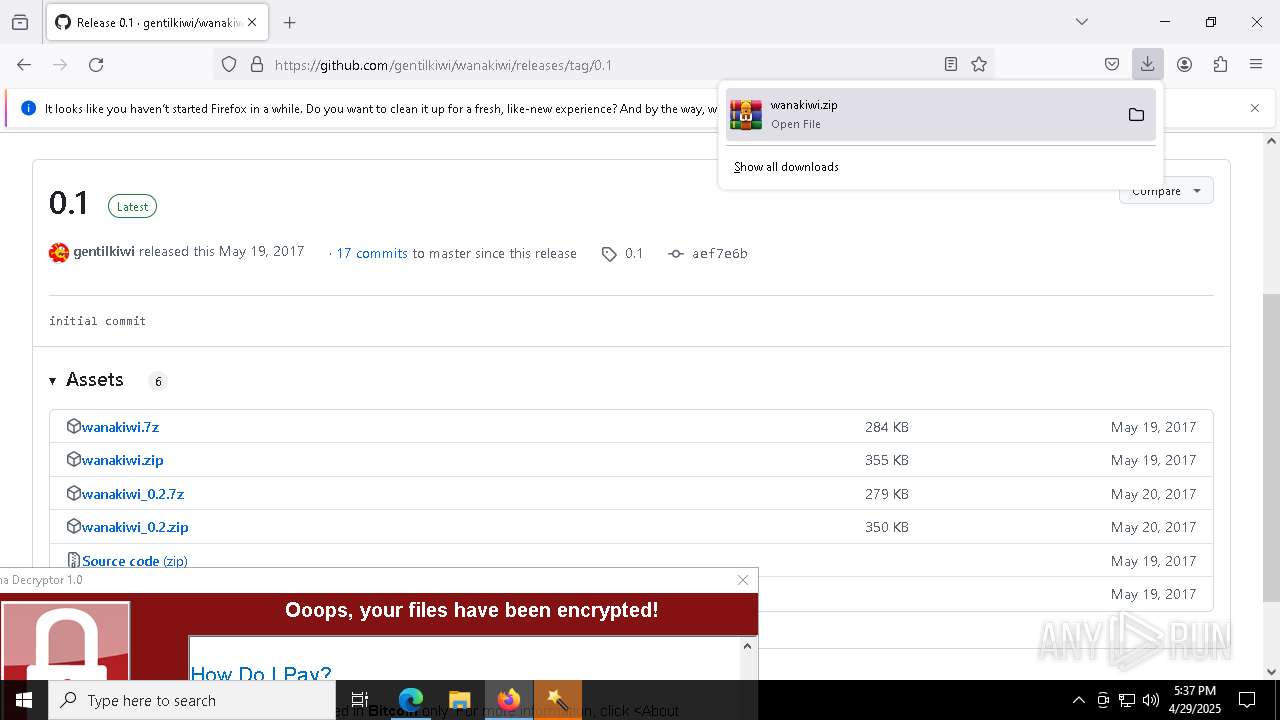View 17 commits since this release
The height and width of the screenshot is (720, 1280).
[372, 254]
